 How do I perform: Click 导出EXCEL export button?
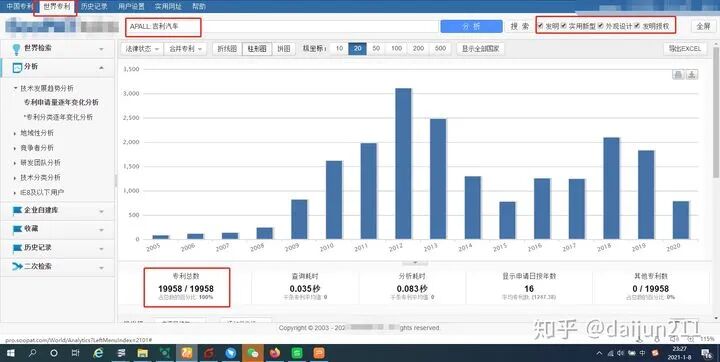click(x=685, y=49)
